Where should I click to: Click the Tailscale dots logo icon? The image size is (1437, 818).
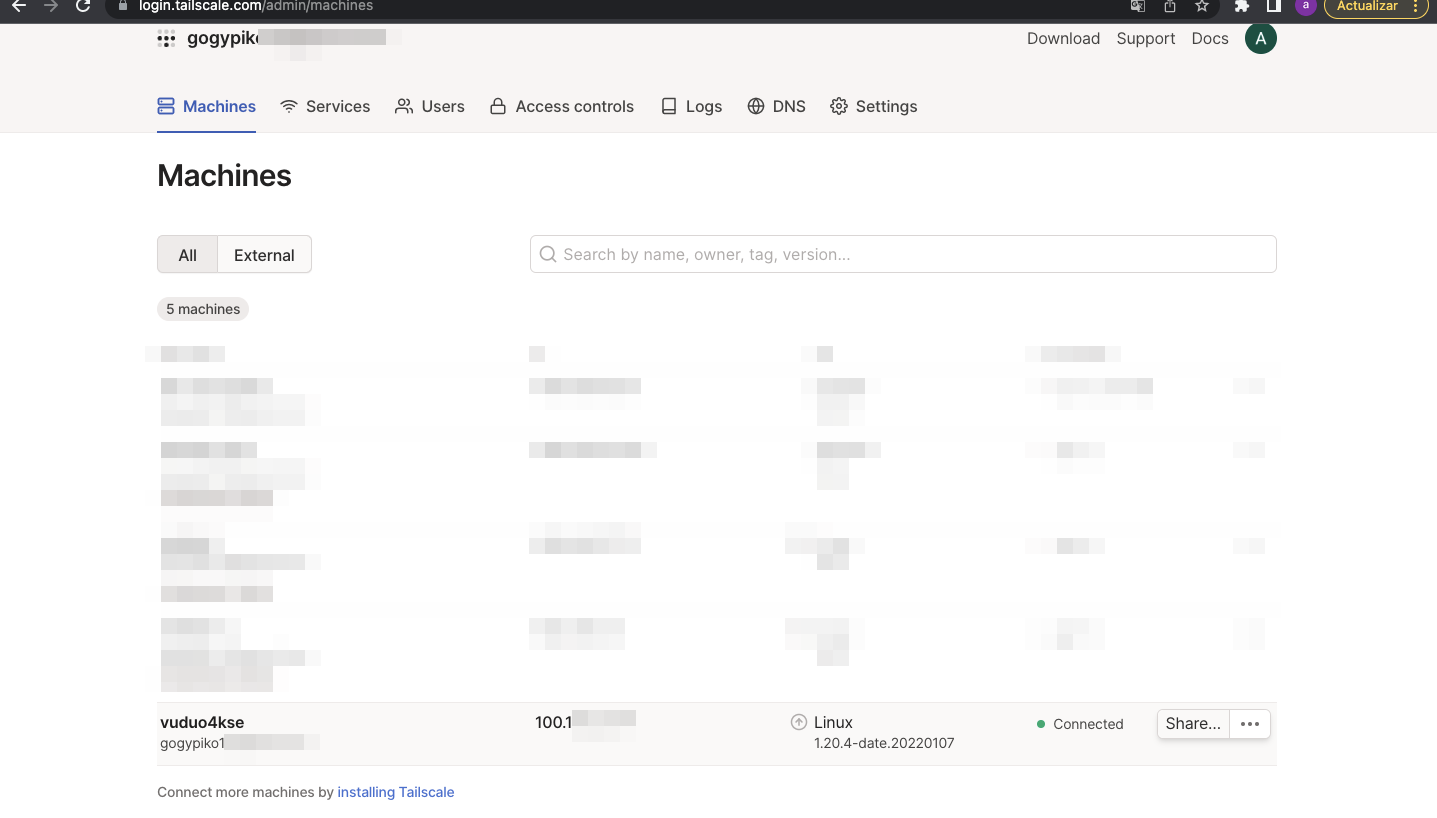tap(166, 39)
